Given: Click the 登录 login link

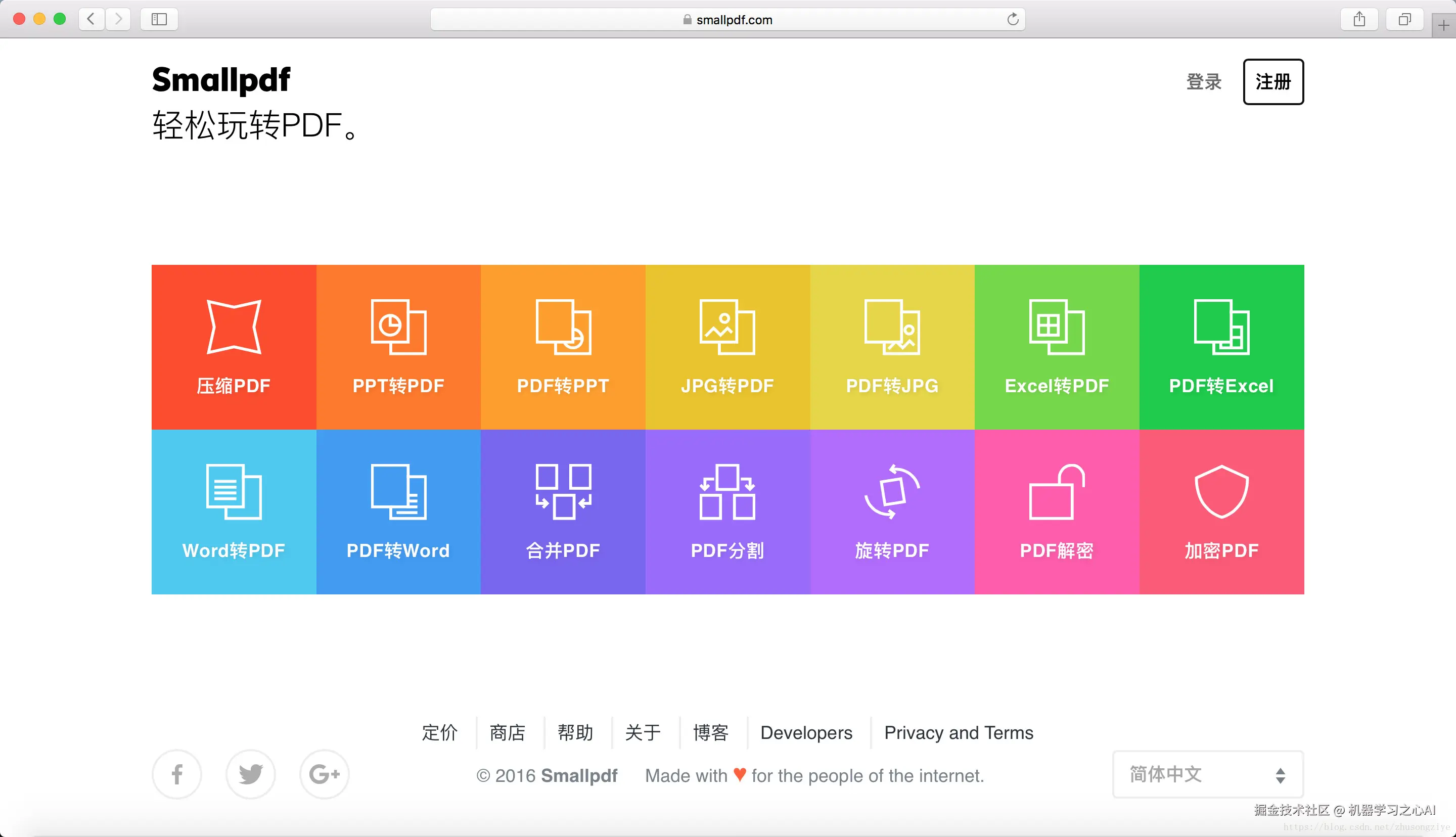Looking at the screenshot, I should point(1204,82).
